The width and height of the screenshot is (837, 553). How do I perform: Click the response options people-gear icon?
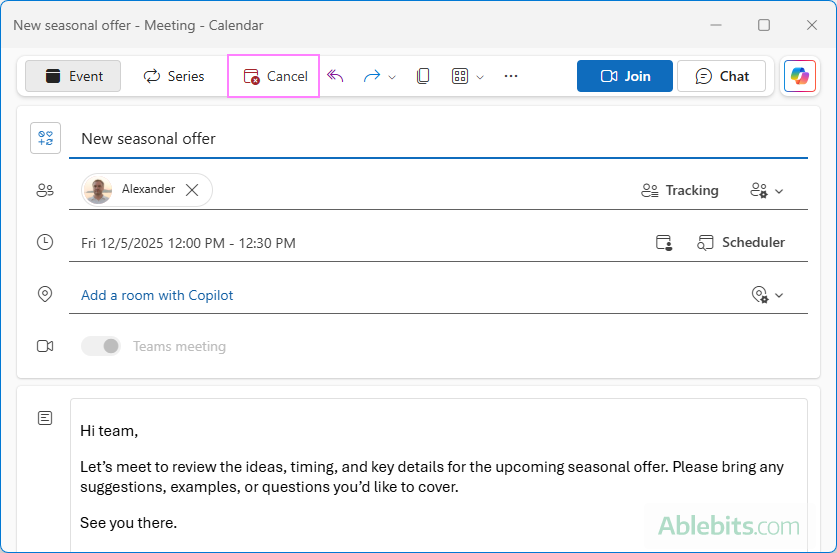tap(759, 191)
